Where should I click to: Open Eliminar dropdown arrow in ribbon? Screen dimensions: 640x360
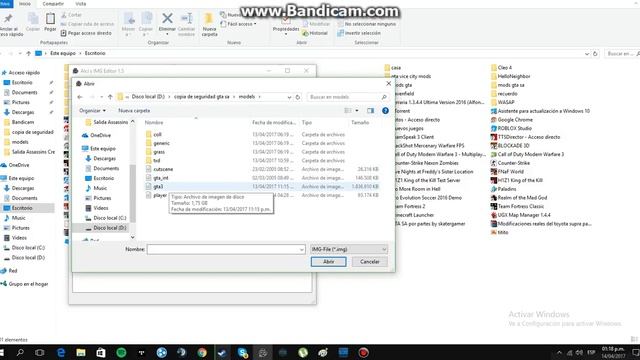point(167,35)
